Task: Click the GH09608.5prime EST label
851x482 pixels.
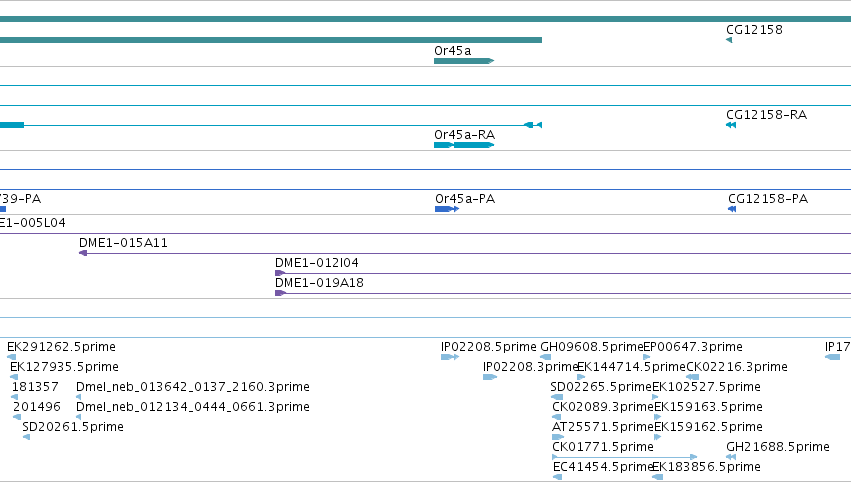Action: [x=592, y=347]
